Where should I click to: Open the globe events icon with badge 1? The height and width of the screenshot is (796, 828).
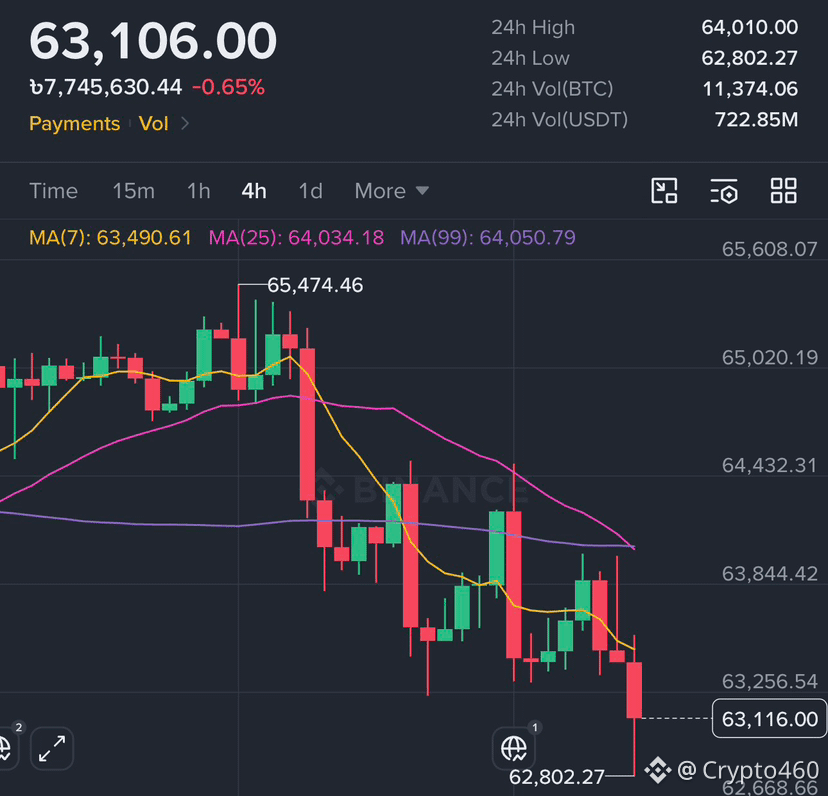click(514, 748)
